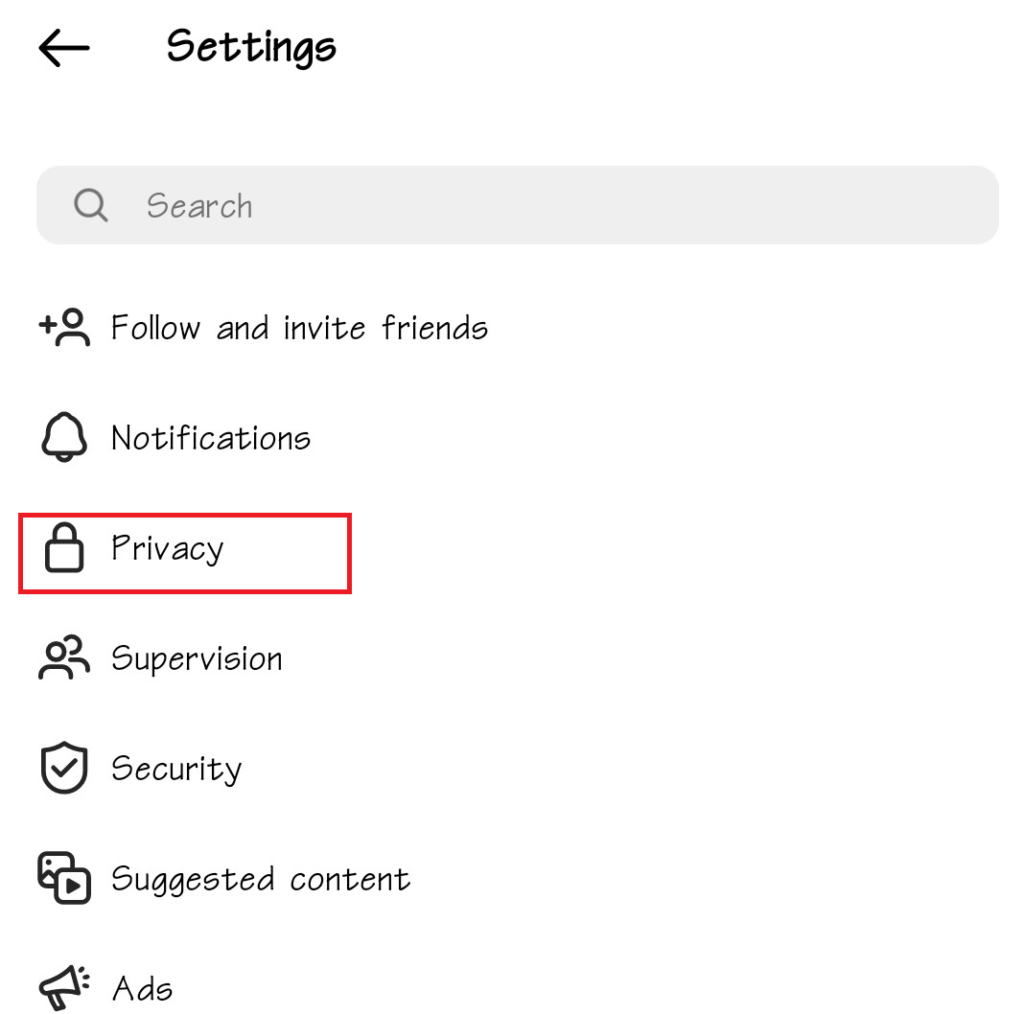Tap the padlock privacy icon

(x=64, y=549)
